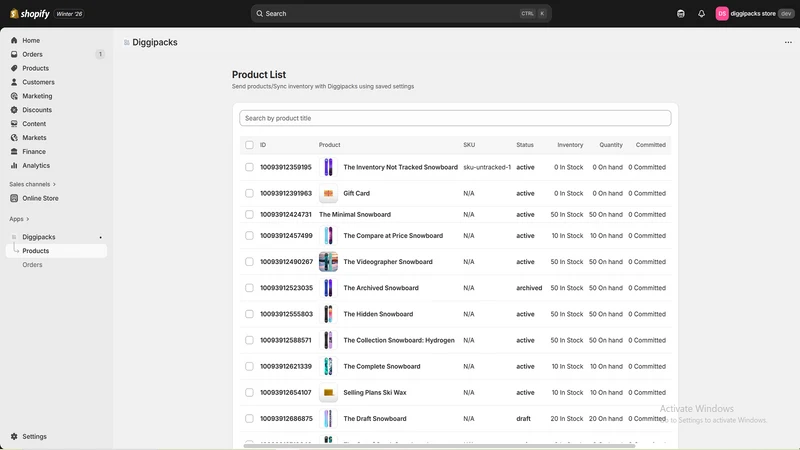Focus the Search by product title field
Screen dimensions: 800x450
click(x=455, y=118)
